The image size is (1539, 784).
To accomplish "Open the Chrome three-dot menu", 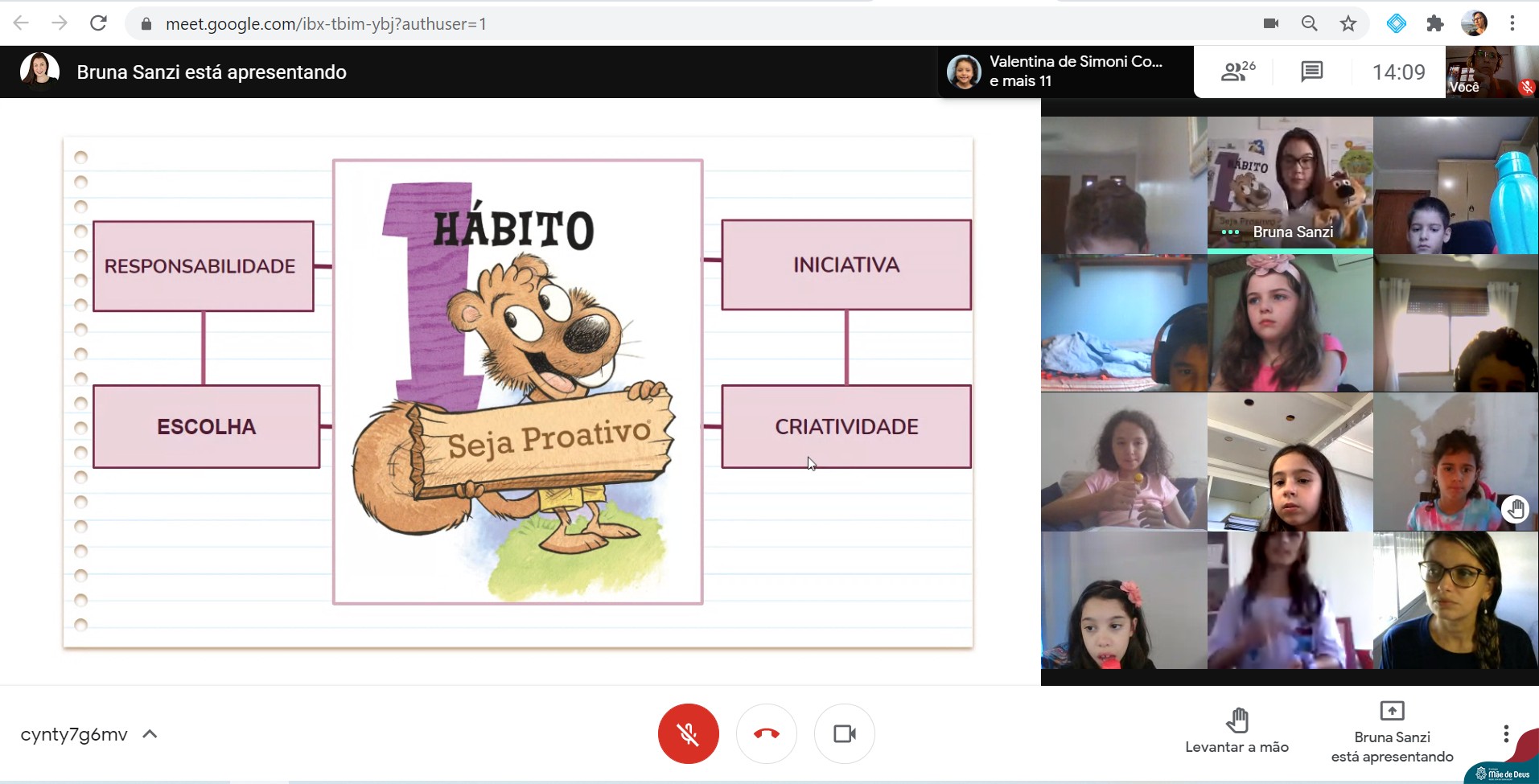I will (x=1512, y=23).
